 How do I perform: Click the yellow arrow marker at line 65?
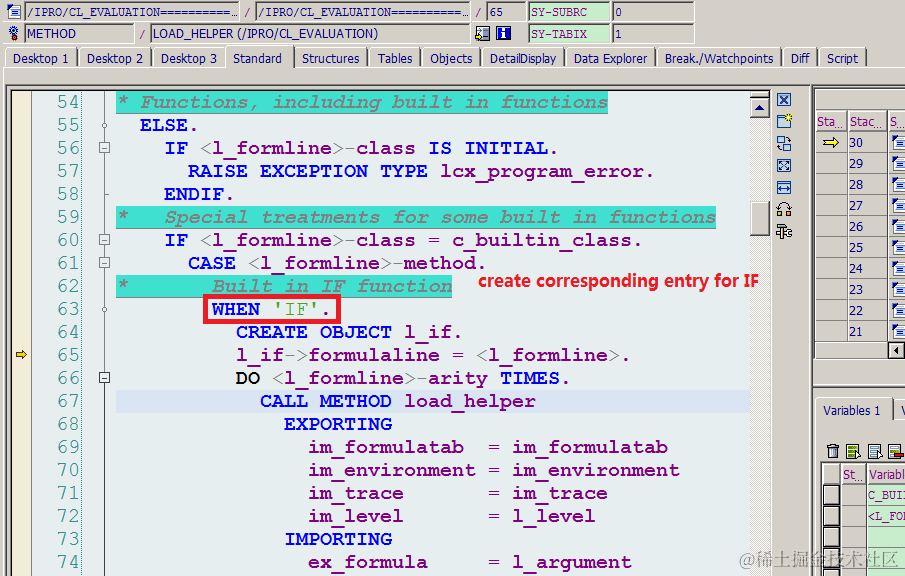coord(21,354)
